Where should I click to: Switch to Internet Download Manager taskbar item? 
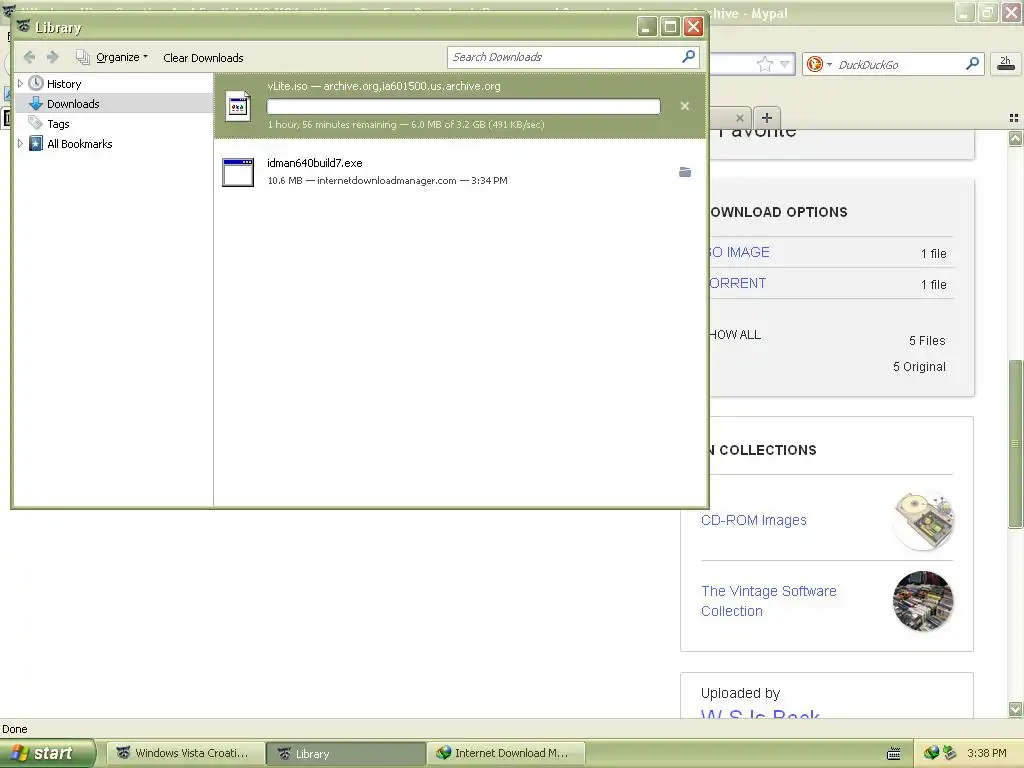point(506,753)
